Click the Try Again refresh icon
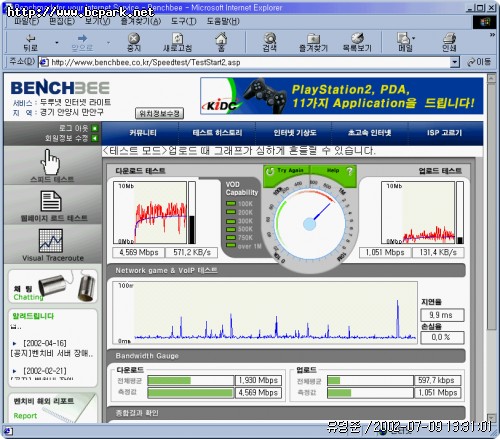Viewport: 500px width, 439px height. coord(269,171)
